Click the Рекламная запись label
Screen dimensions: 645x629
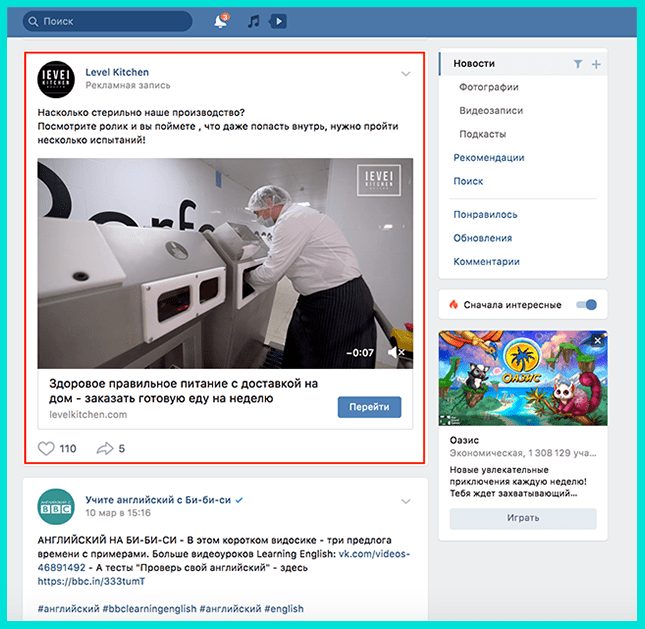click(x=128, y=85)
